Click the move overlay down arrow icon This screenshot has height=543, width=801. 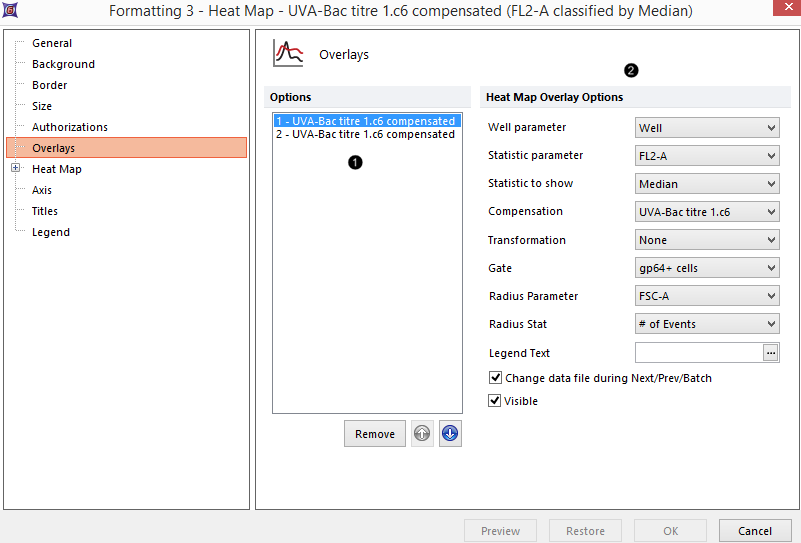click(450, 434)
